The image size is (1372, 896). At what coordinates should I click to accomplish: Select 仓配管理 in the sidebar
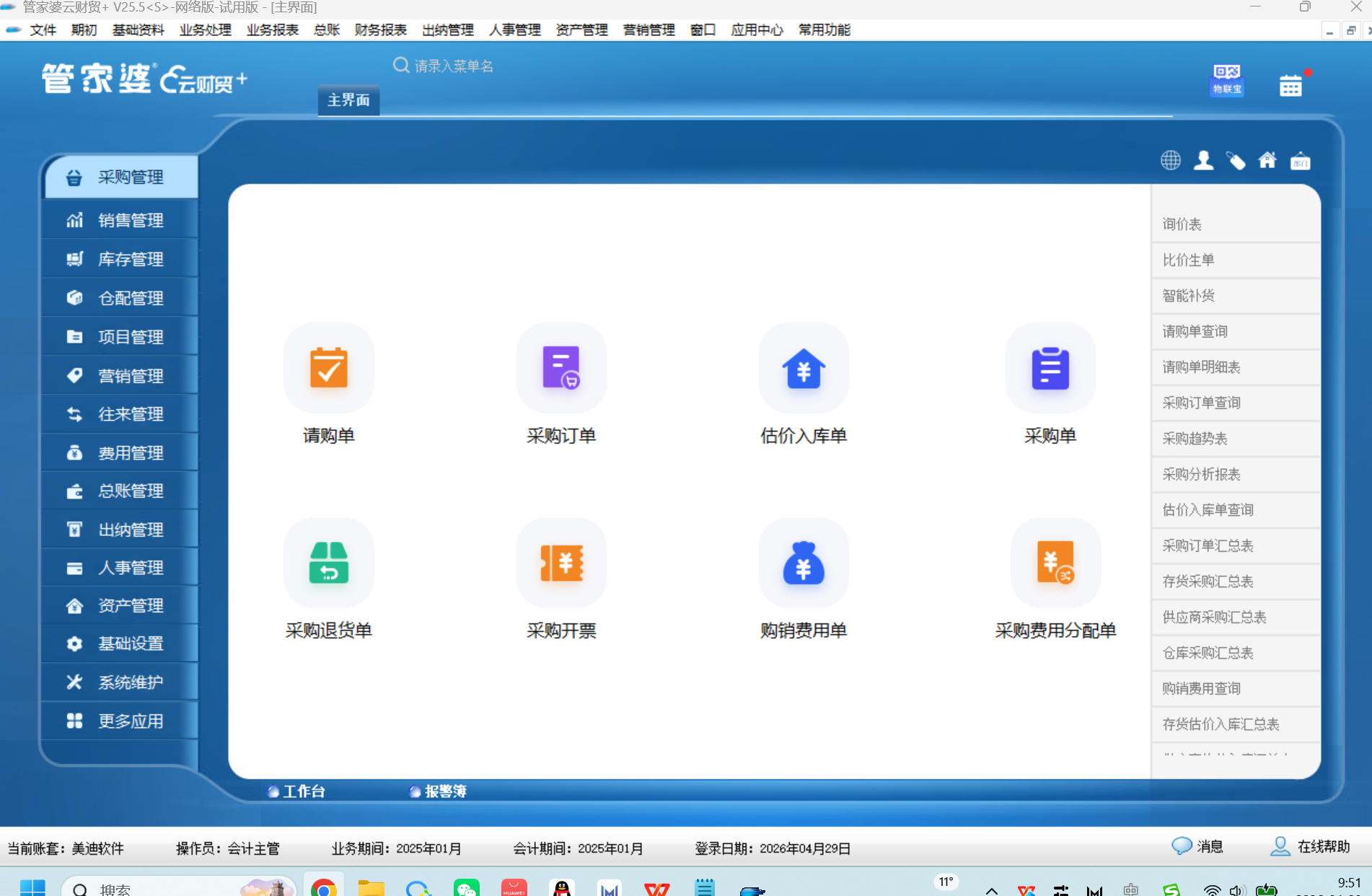tap(120, 297)
